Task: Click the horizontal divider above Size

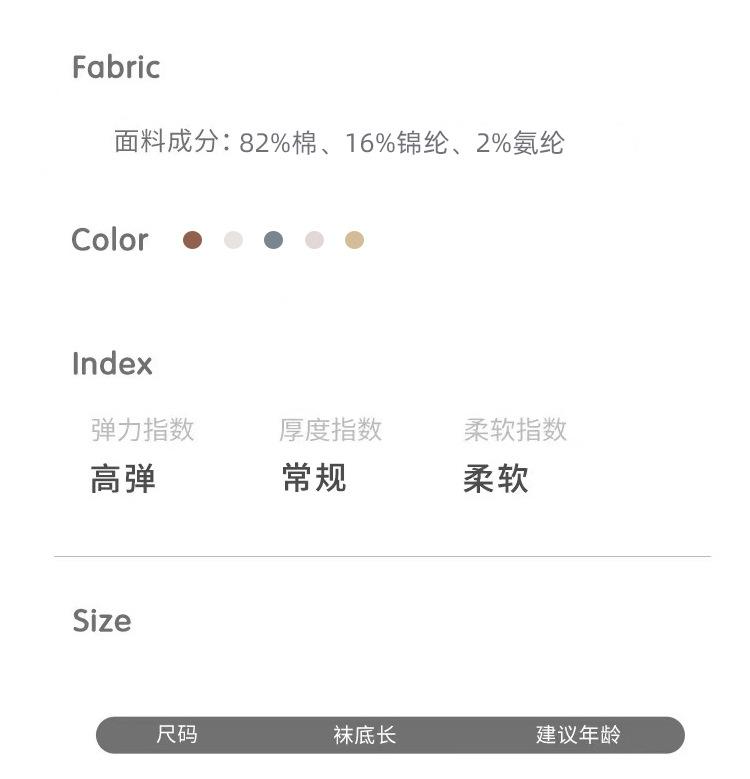Action: [x=382, y=556]
